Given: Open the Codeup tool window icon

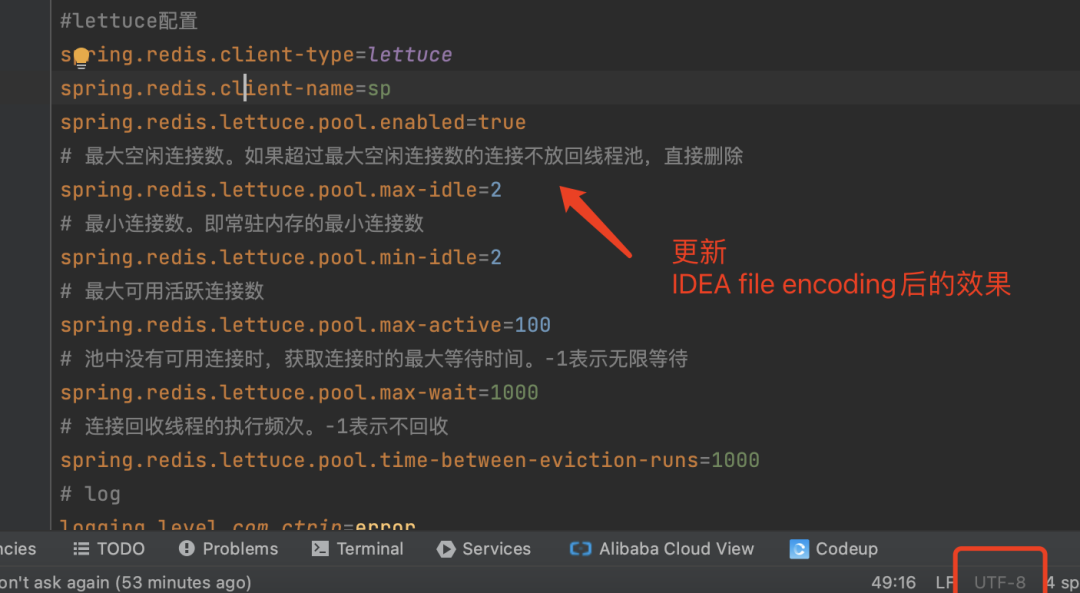Looking at the screenshot, I should pos(799,549).
